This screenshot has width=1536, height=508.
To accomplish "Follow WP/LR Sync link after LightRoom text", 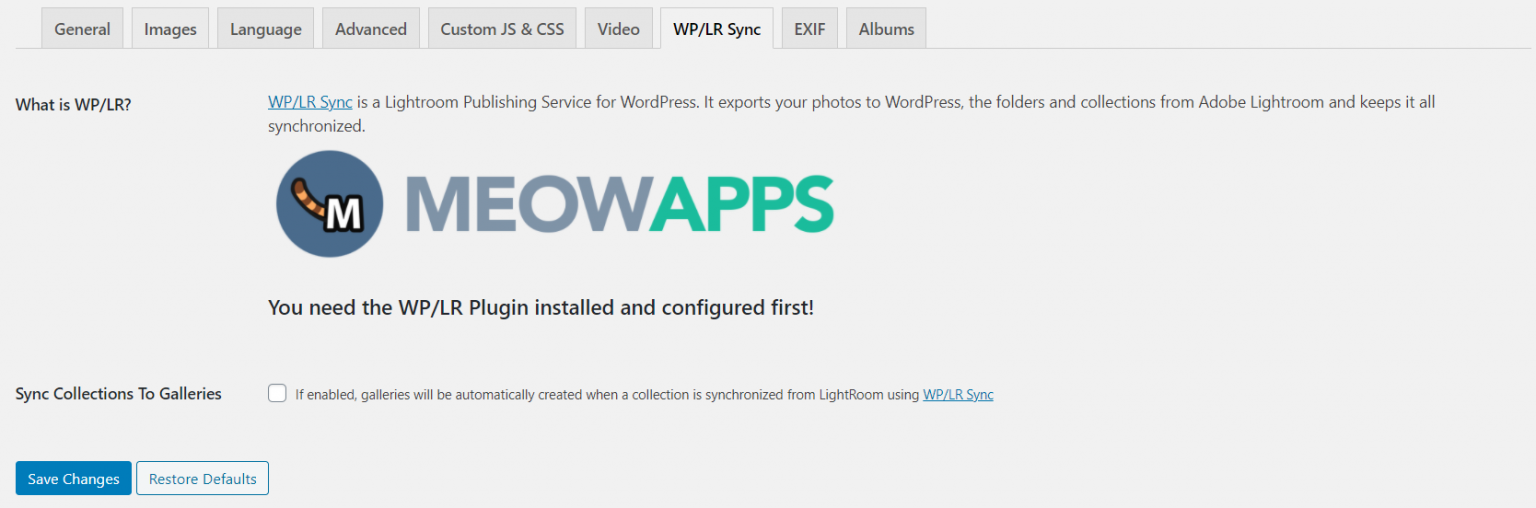I will click(958, 395).
